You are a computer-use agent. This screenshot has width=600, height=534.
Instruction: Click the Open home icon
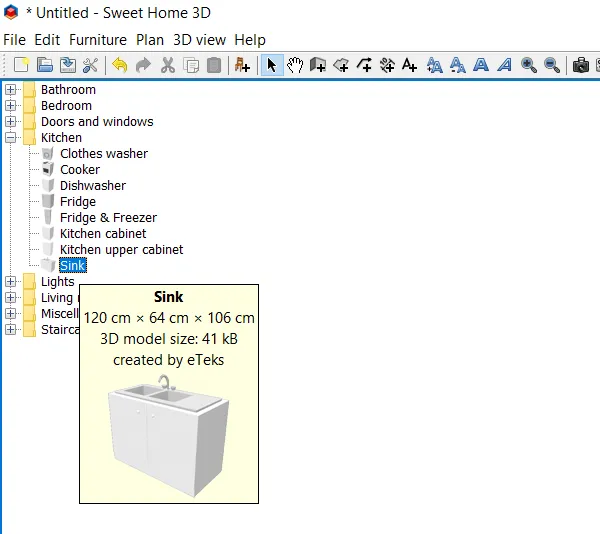pos(45,65)
